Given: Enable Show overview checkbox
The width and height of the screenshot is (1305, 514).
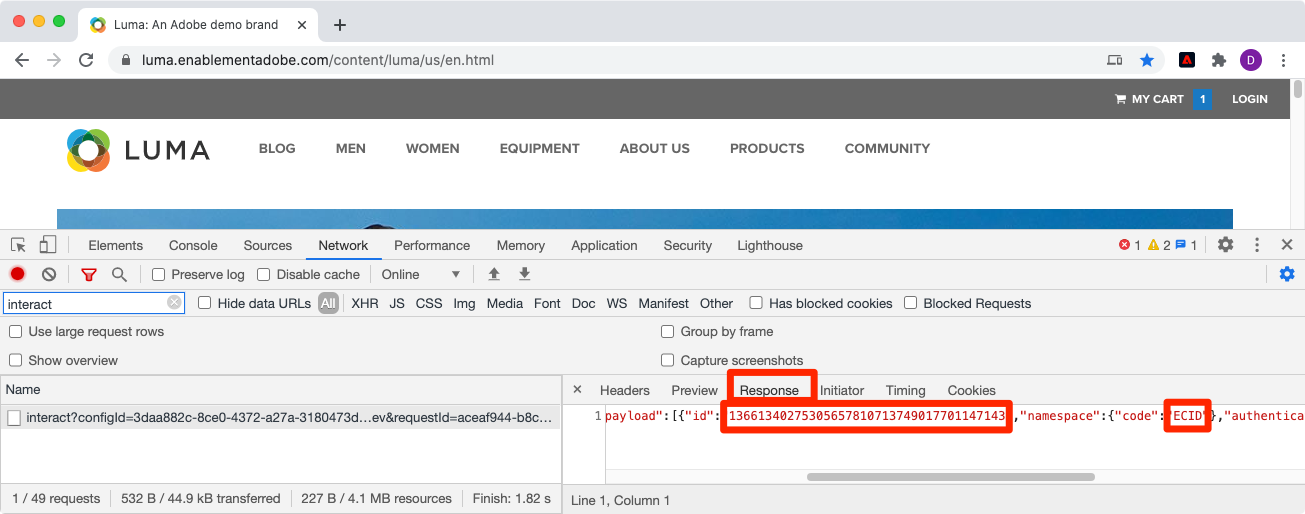Looking at the screenshot, I should pyautogui.click(x=16, y=360).
